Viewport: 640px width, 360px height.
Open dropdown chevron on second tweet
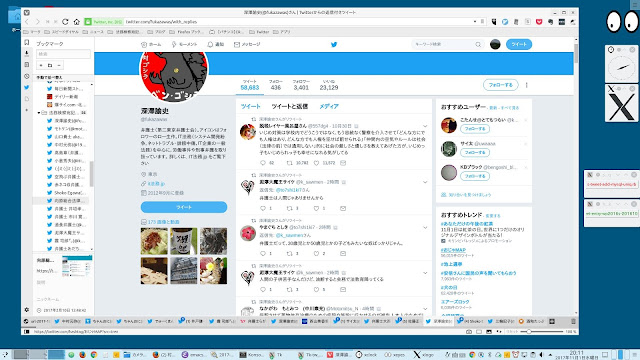point(425,182)
